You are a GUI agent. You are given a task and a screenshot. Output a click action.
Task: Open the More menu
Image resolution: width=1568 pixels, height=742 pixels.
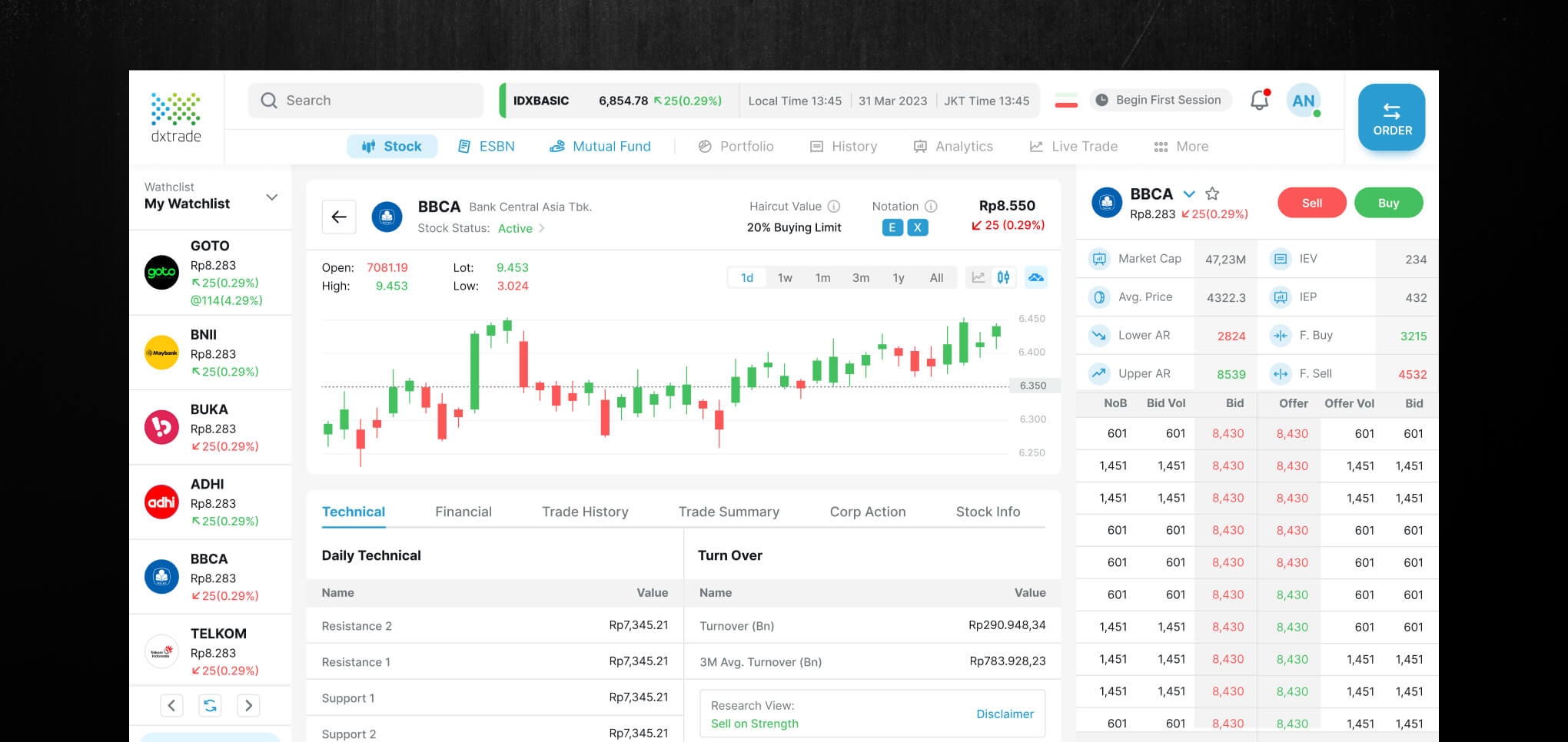1181,147
